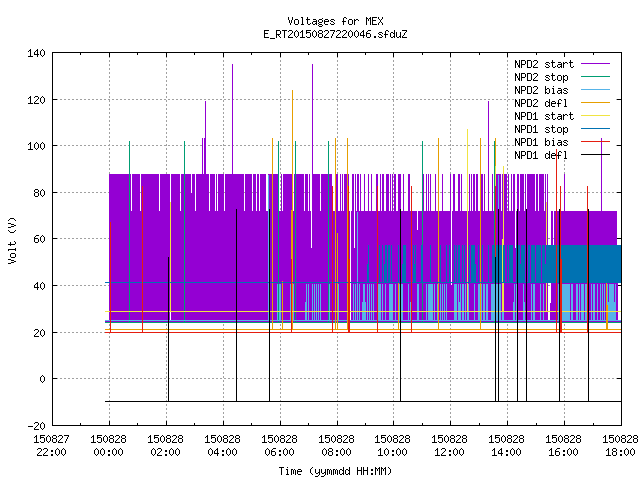Click the x-axis tick 150828 00:00
640x480 pixels.
(x=109, y=446)
